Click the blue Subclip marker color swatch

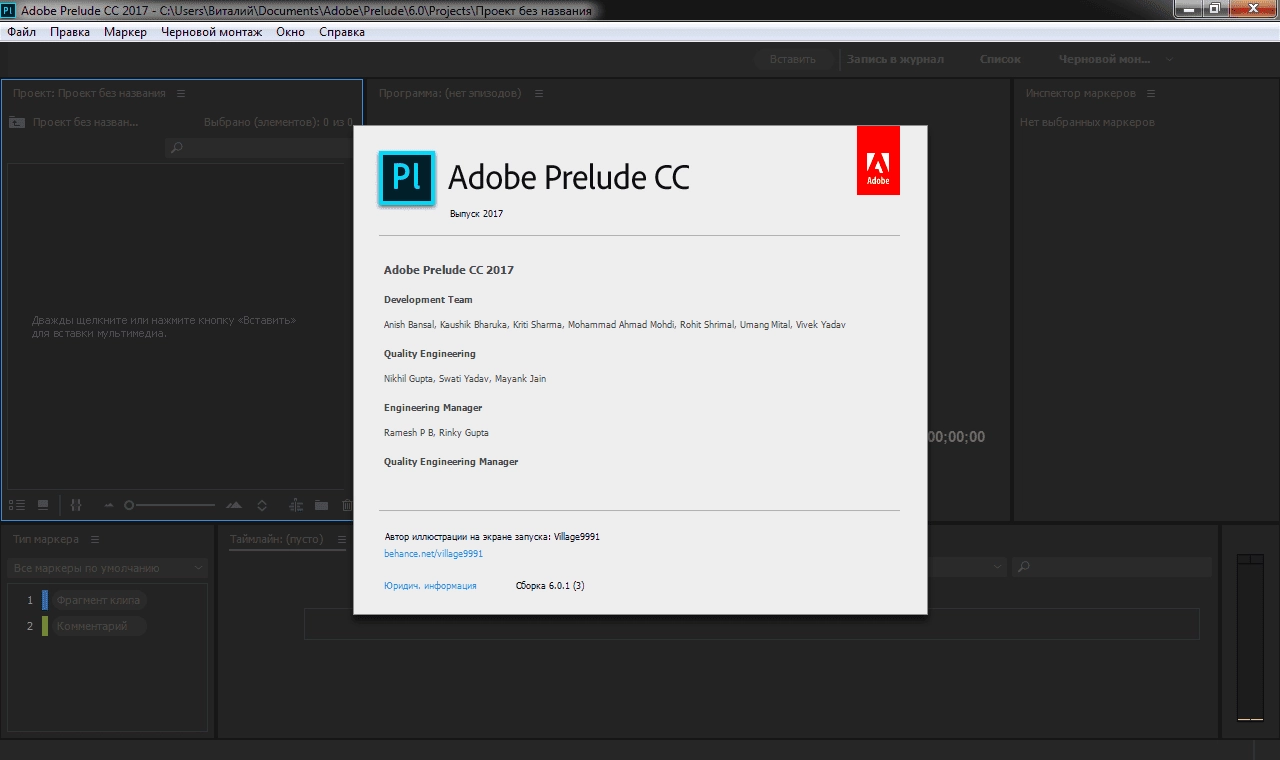point(45,600)
